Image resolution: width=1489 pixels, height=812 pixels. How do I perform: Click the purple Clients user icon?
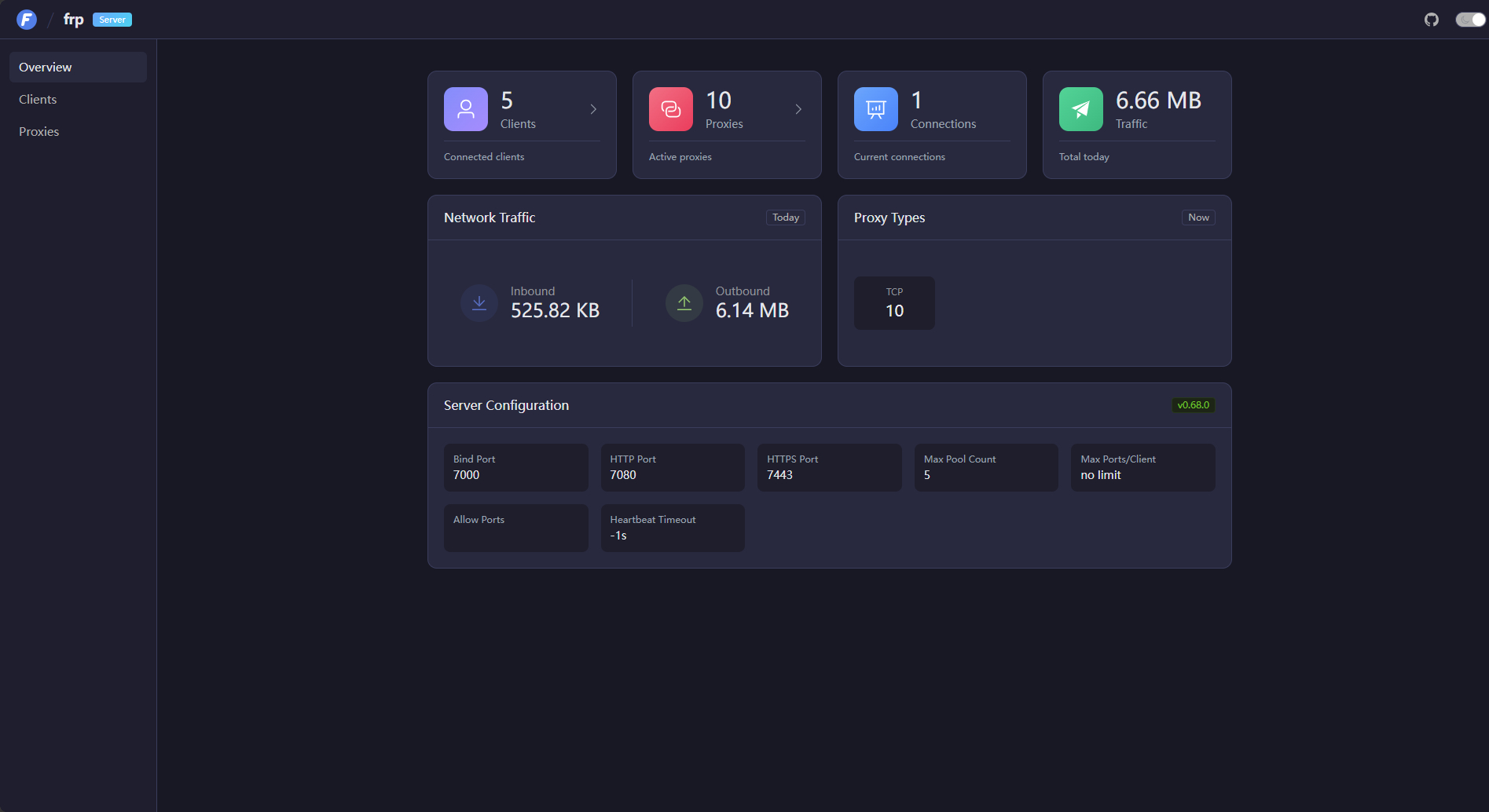[x=466, y=109]
